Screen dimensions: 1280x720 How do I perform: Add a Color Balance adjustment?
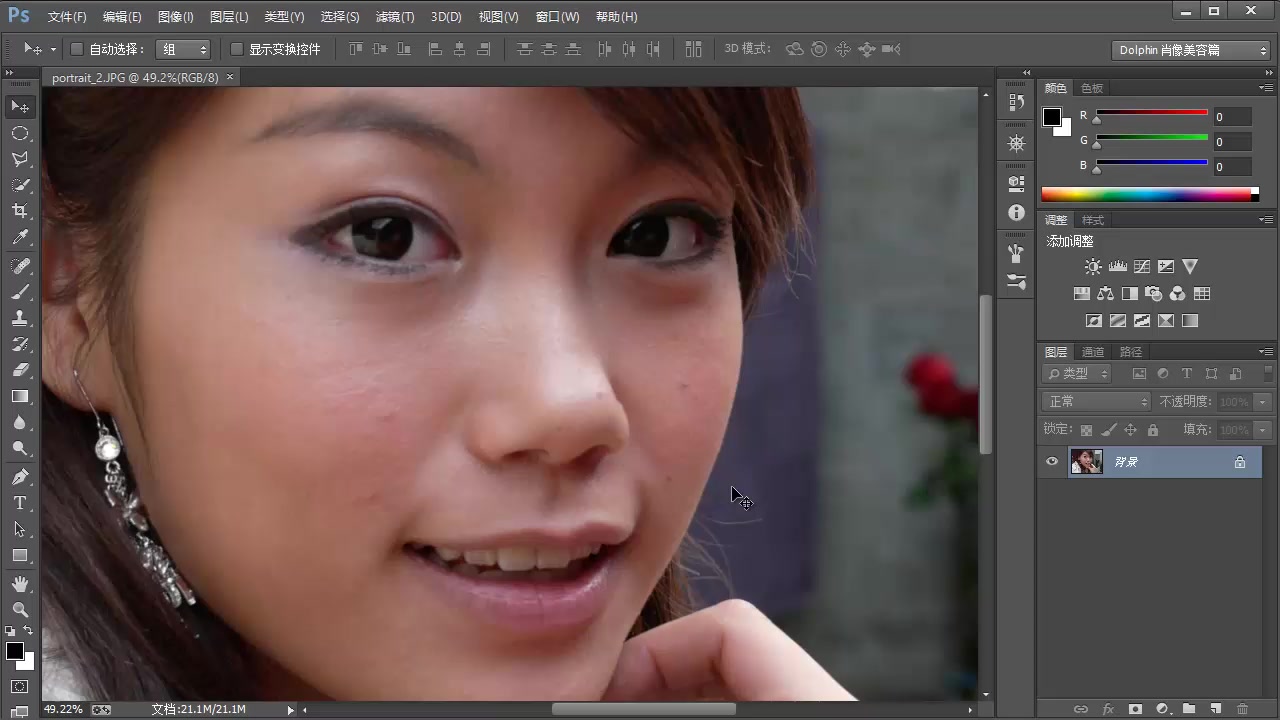[1105, 294]
